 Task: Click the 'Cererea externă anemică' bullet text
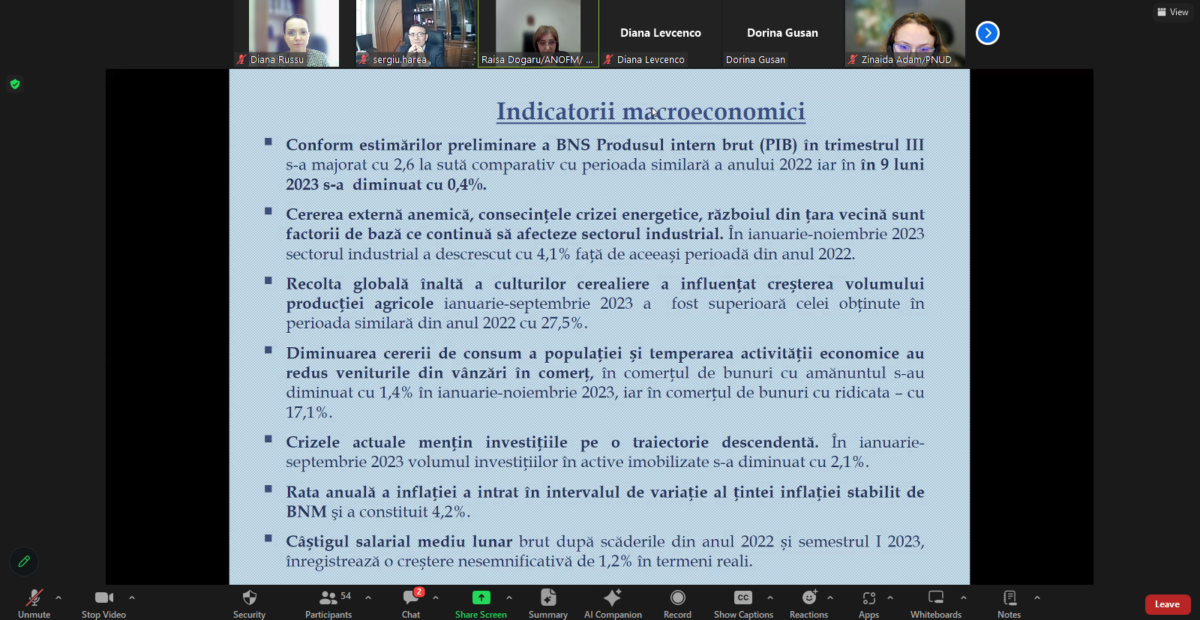(604, 234)
